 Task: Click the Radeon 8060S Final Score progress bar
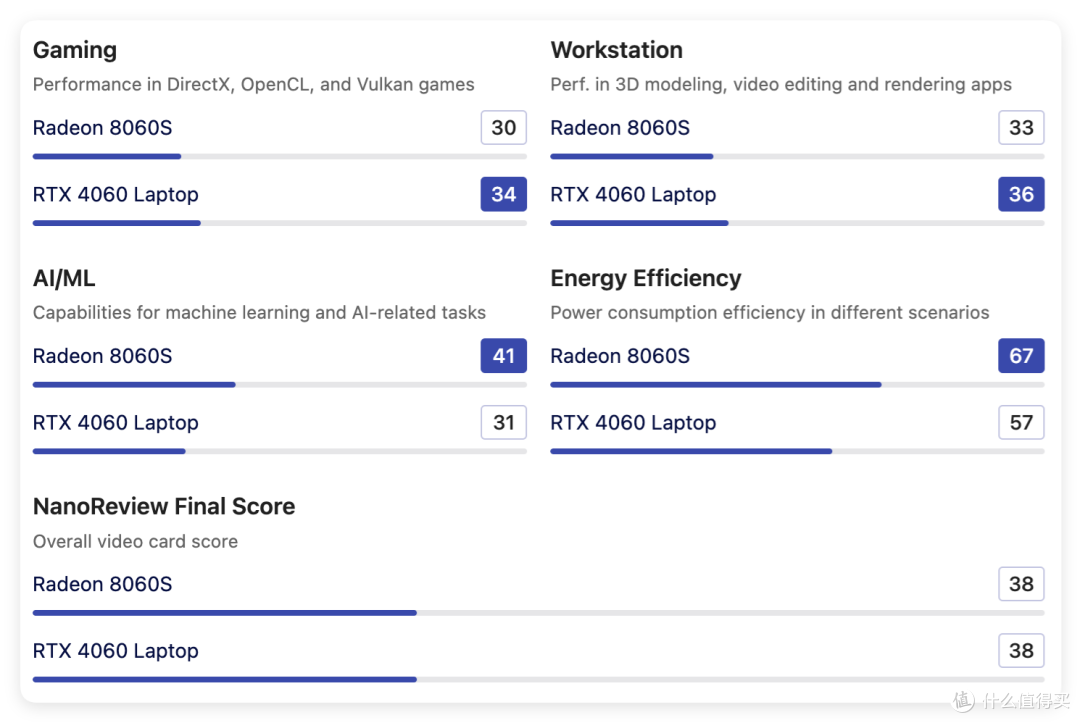point(539,613)
